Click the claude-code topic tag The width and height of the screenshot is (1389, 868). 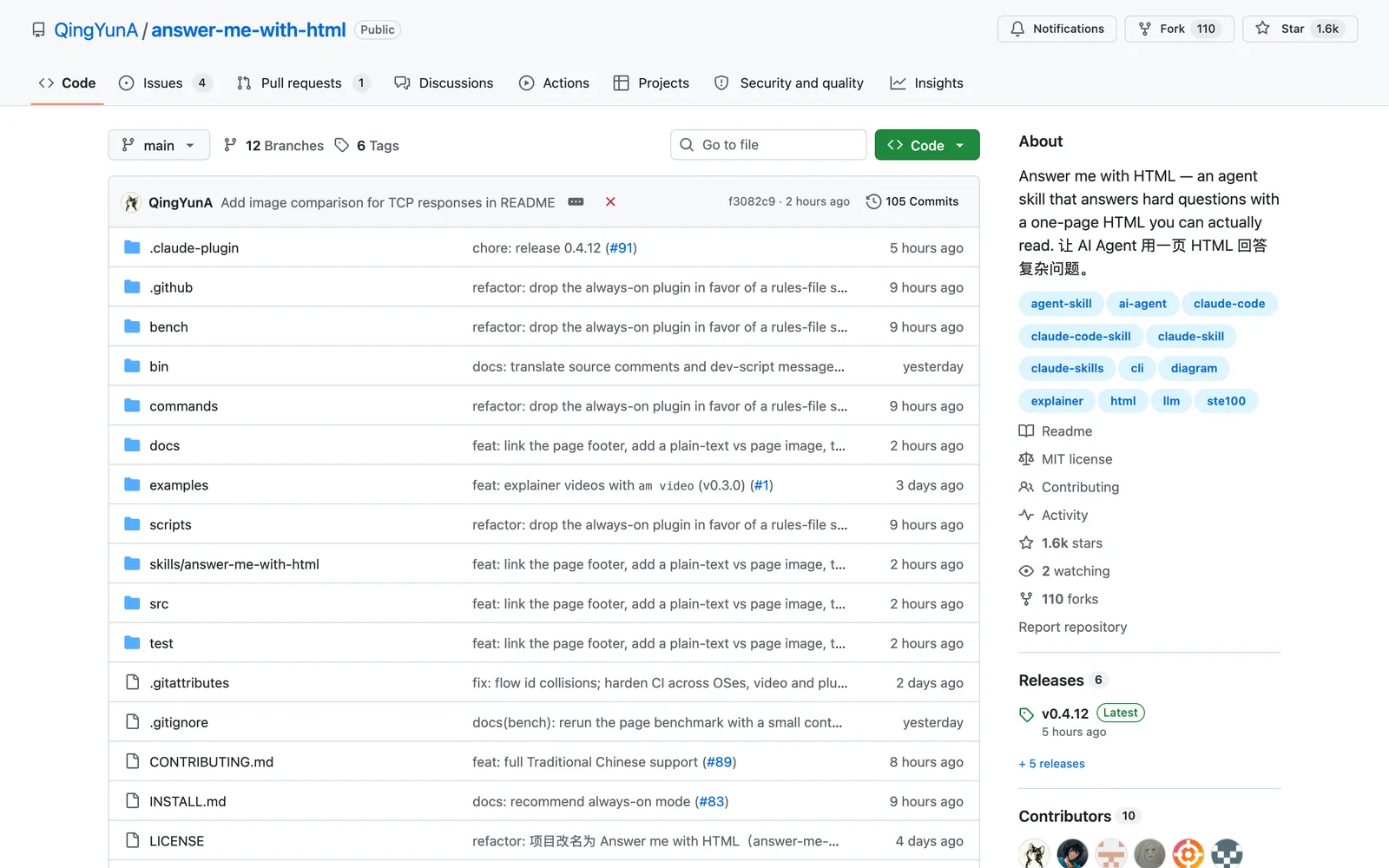tap(1229, 304)
